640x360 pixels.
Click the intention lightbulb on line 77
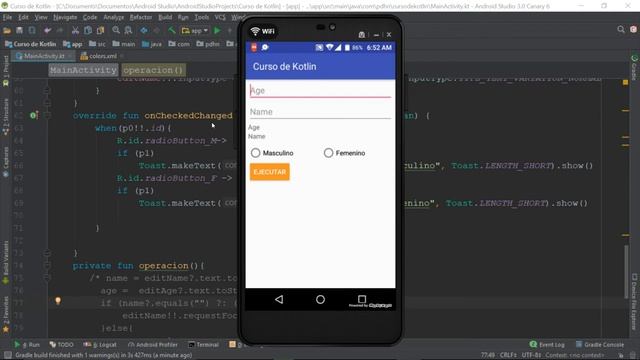click(x=58, y=301)
